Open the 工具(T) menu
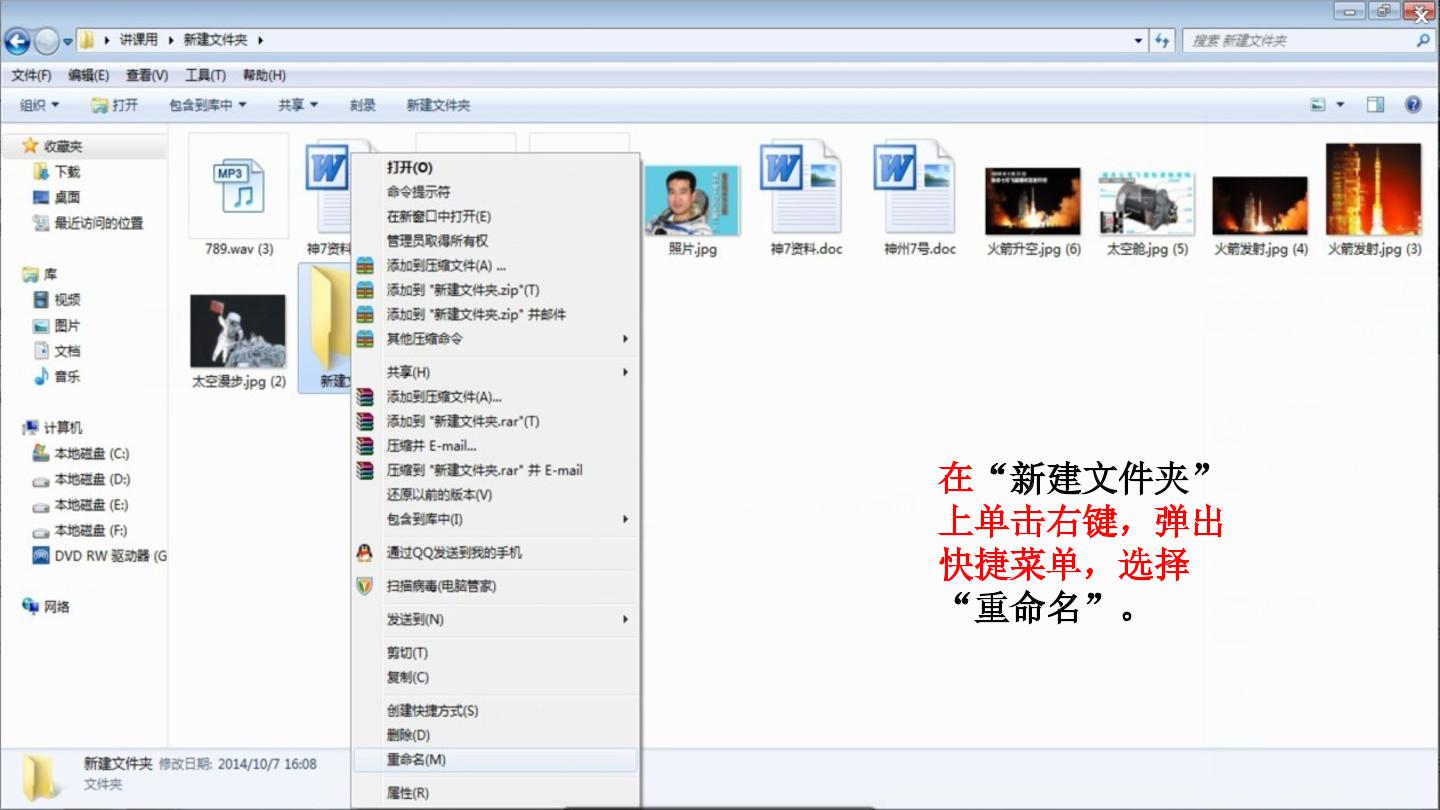1440x810 pixels. pos(205,75)
